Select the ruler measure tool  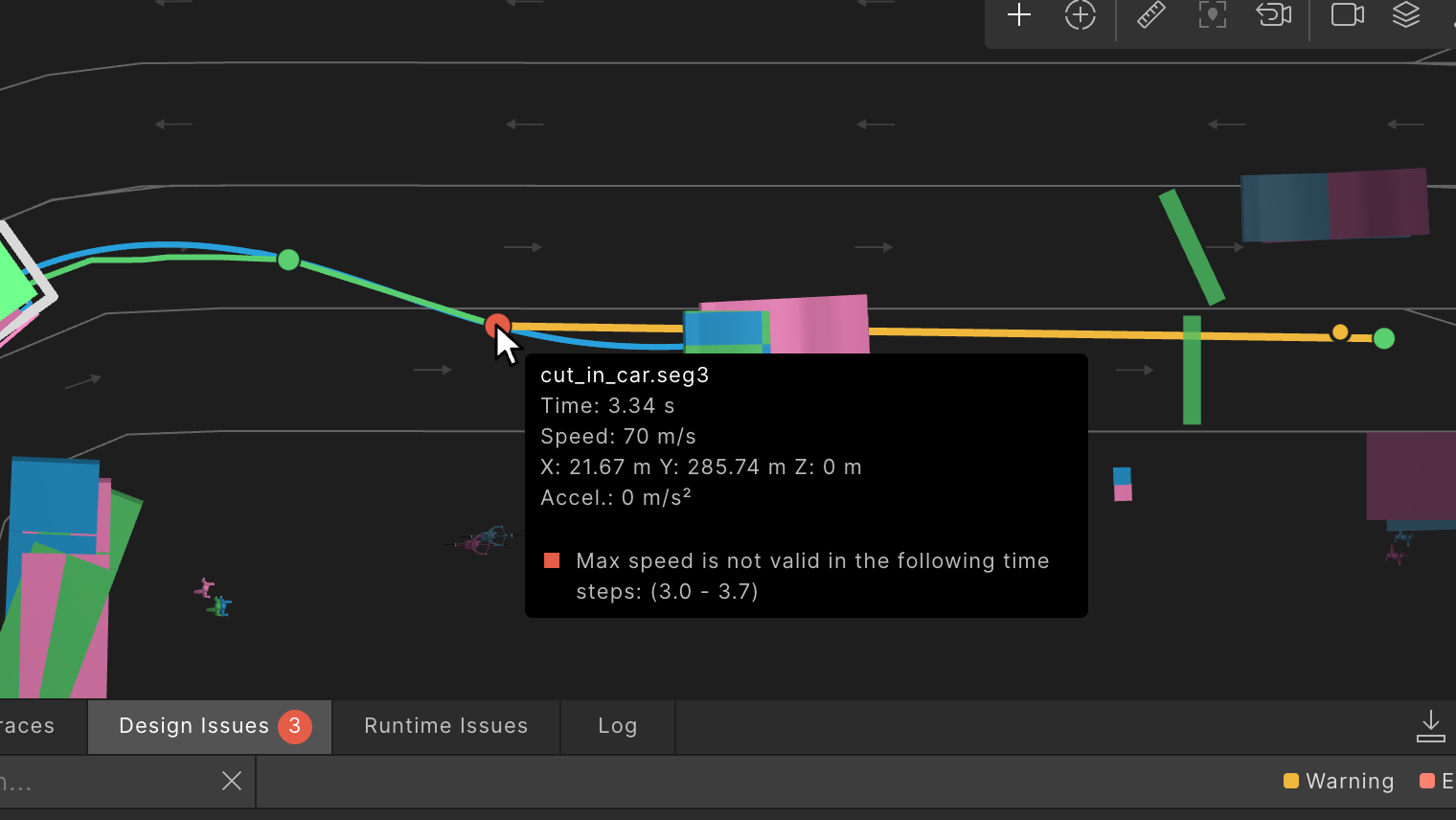coord(1150,14)
